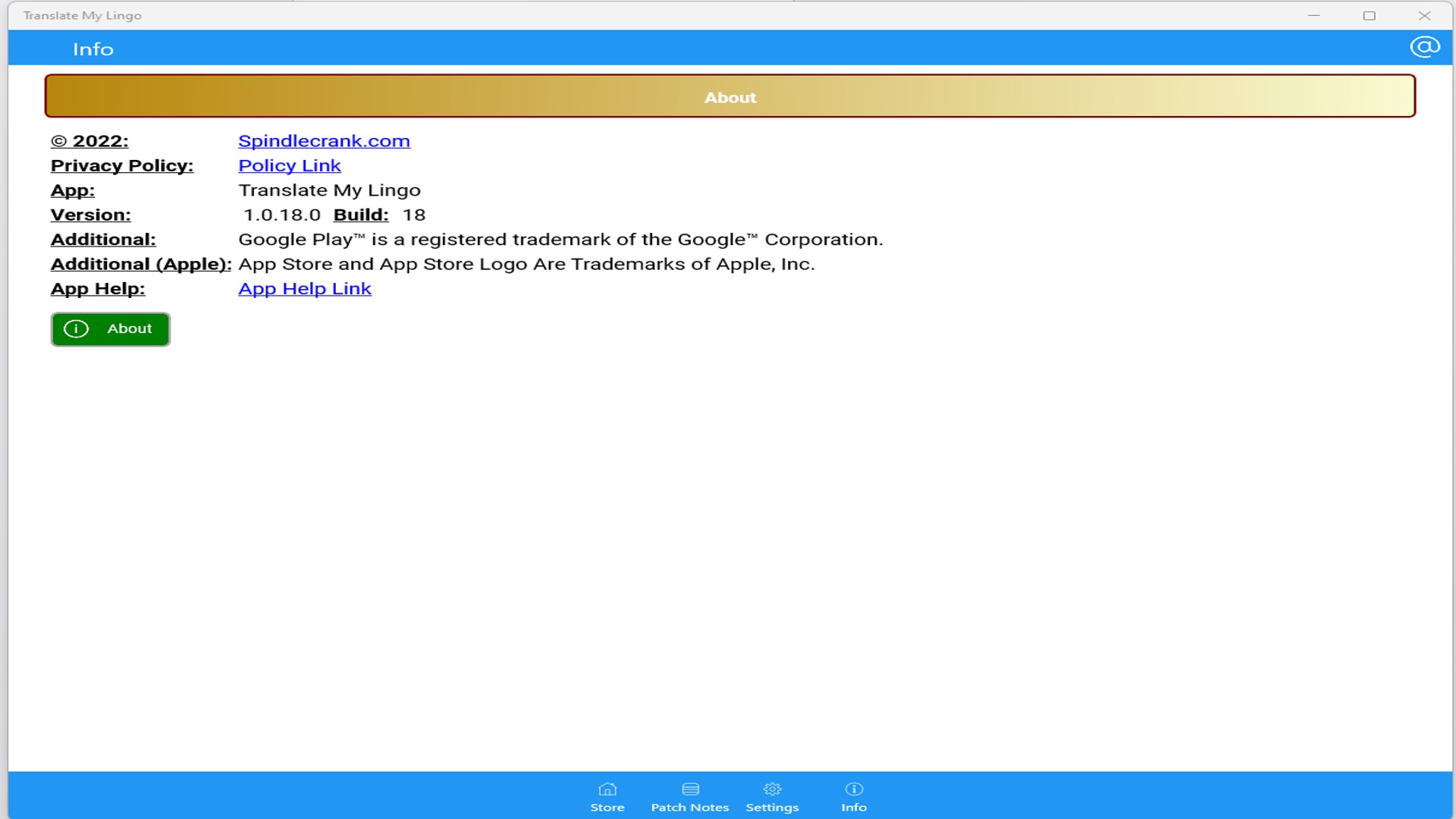The width and height of the screenshot is (1456, 819).
Task: Maximize the application window
Action: (1369, 15)
